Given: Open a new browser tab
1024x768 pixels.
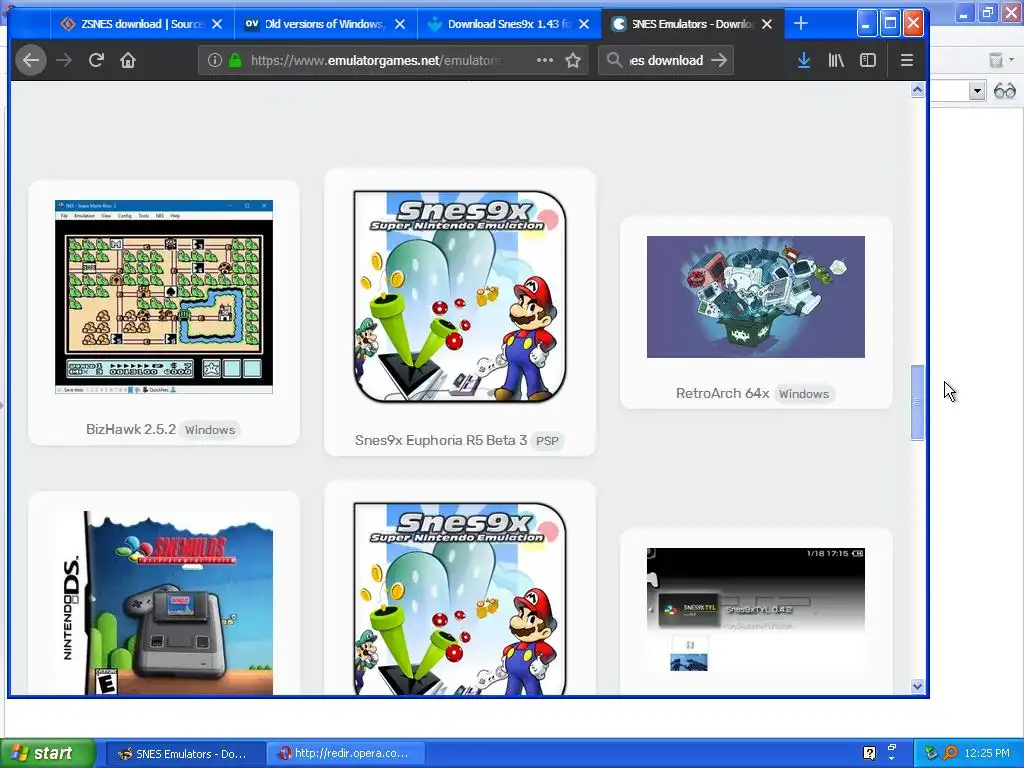Looking at the screenshot, I should click(x=801, y=24).
